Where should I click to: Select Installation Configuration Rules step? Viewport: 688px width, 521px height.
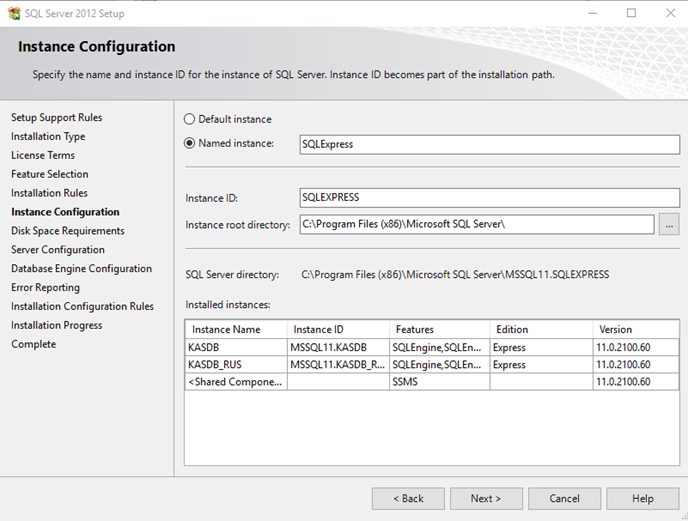coord(82,306)
